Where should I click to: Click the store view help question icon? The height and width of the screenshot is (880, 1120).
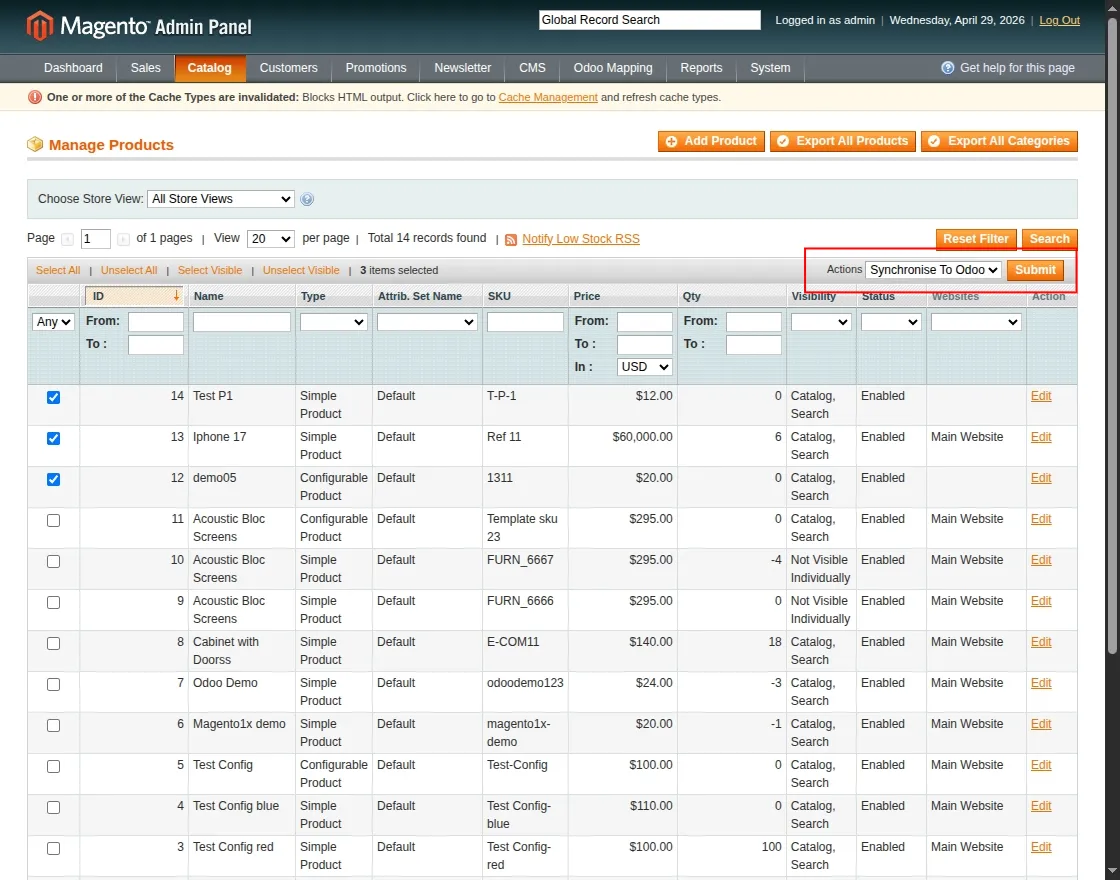(x=307, y=199)
